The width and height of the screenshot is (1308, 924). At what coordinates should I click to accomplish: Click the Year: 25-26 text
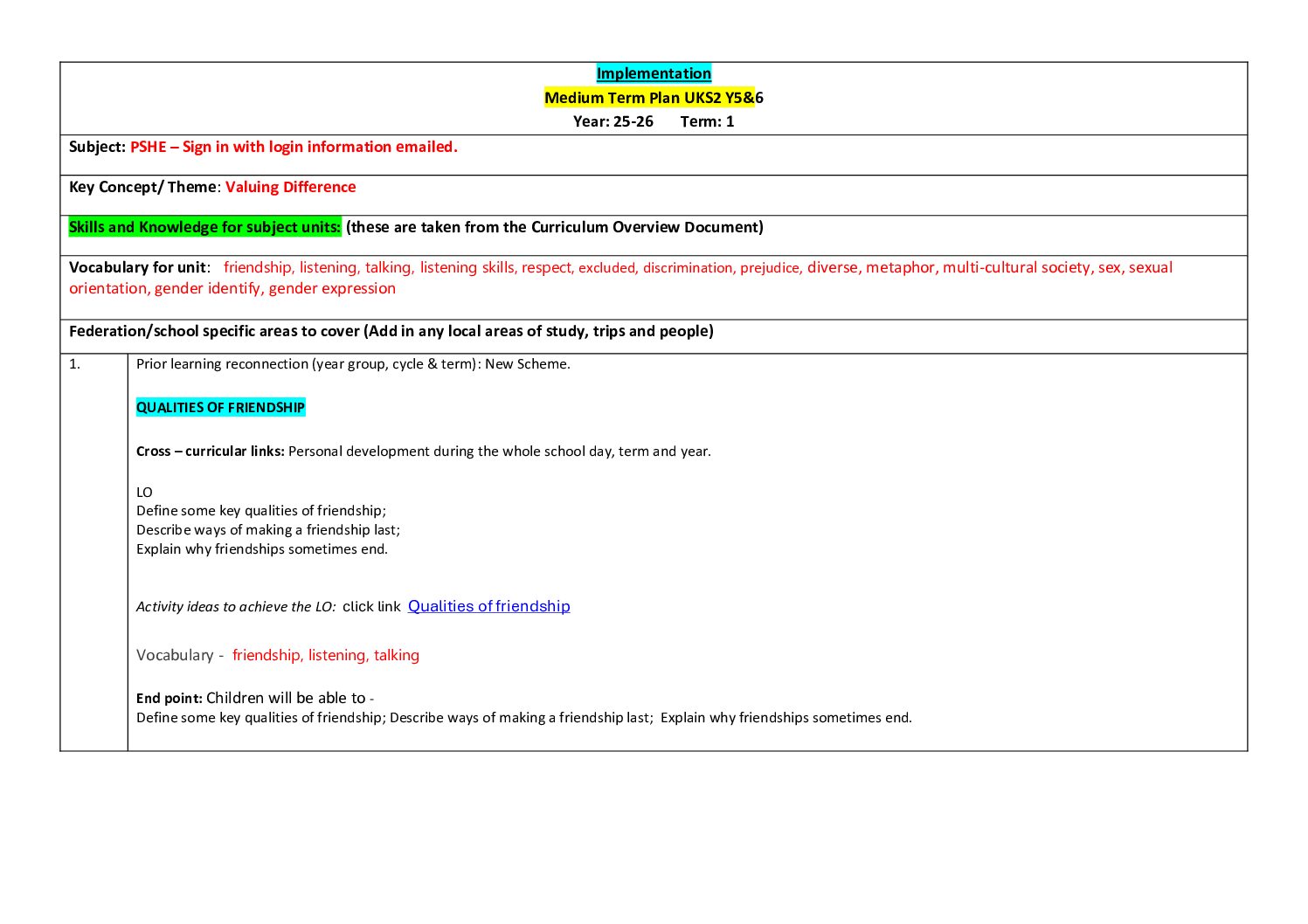pyautogui.click(x=612, y=121)
